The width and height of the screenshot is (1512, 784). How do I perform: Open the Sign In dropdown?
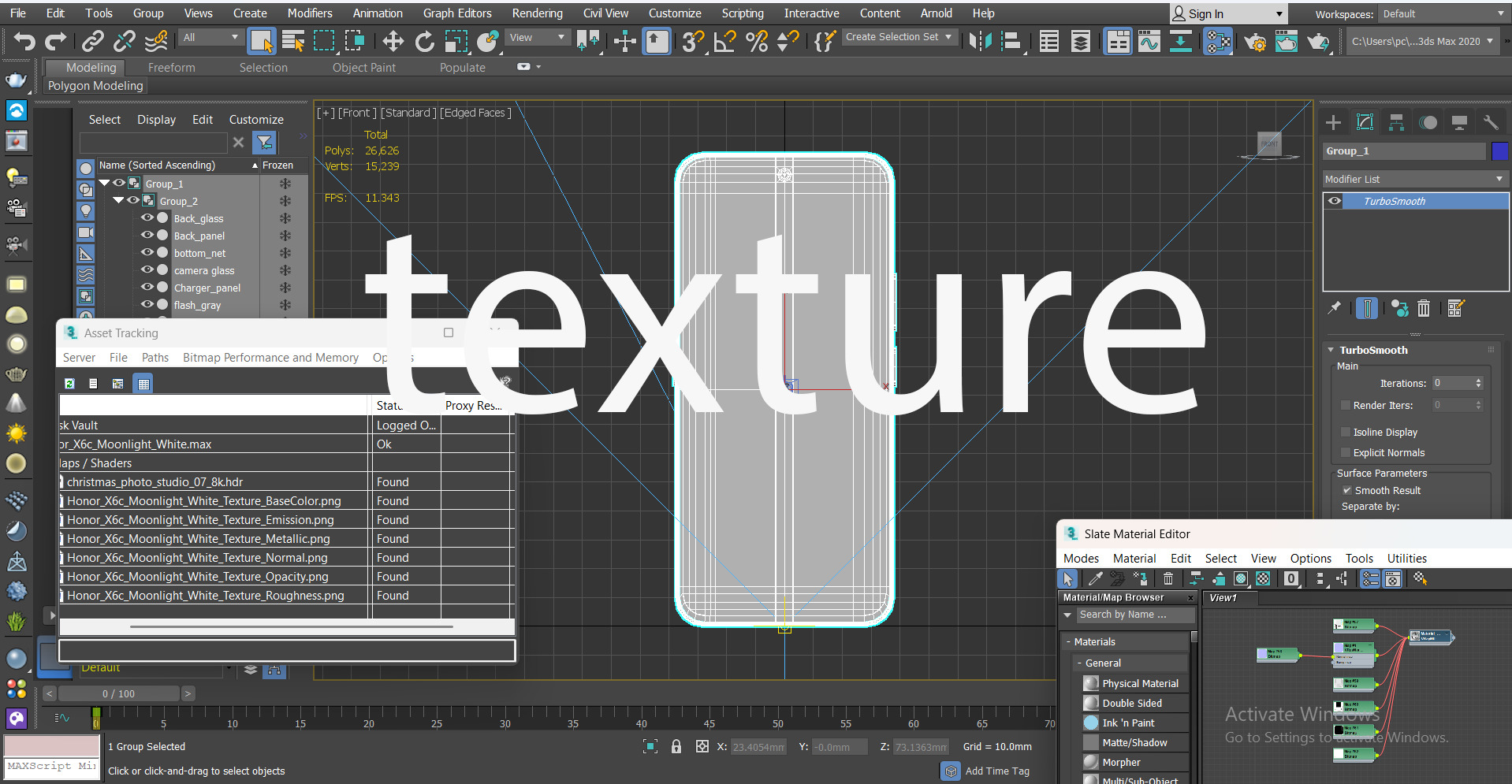click(x=1228, y=14)
